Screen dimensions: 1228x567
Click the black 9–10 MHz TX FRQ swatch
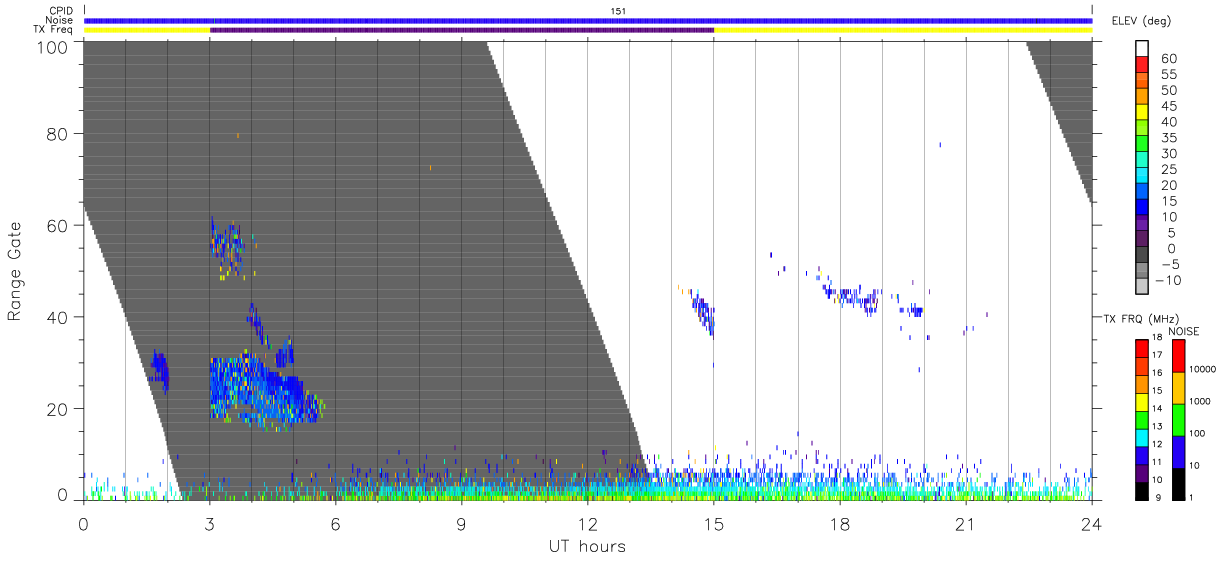pyautogui.click(x=1142, y=490)
